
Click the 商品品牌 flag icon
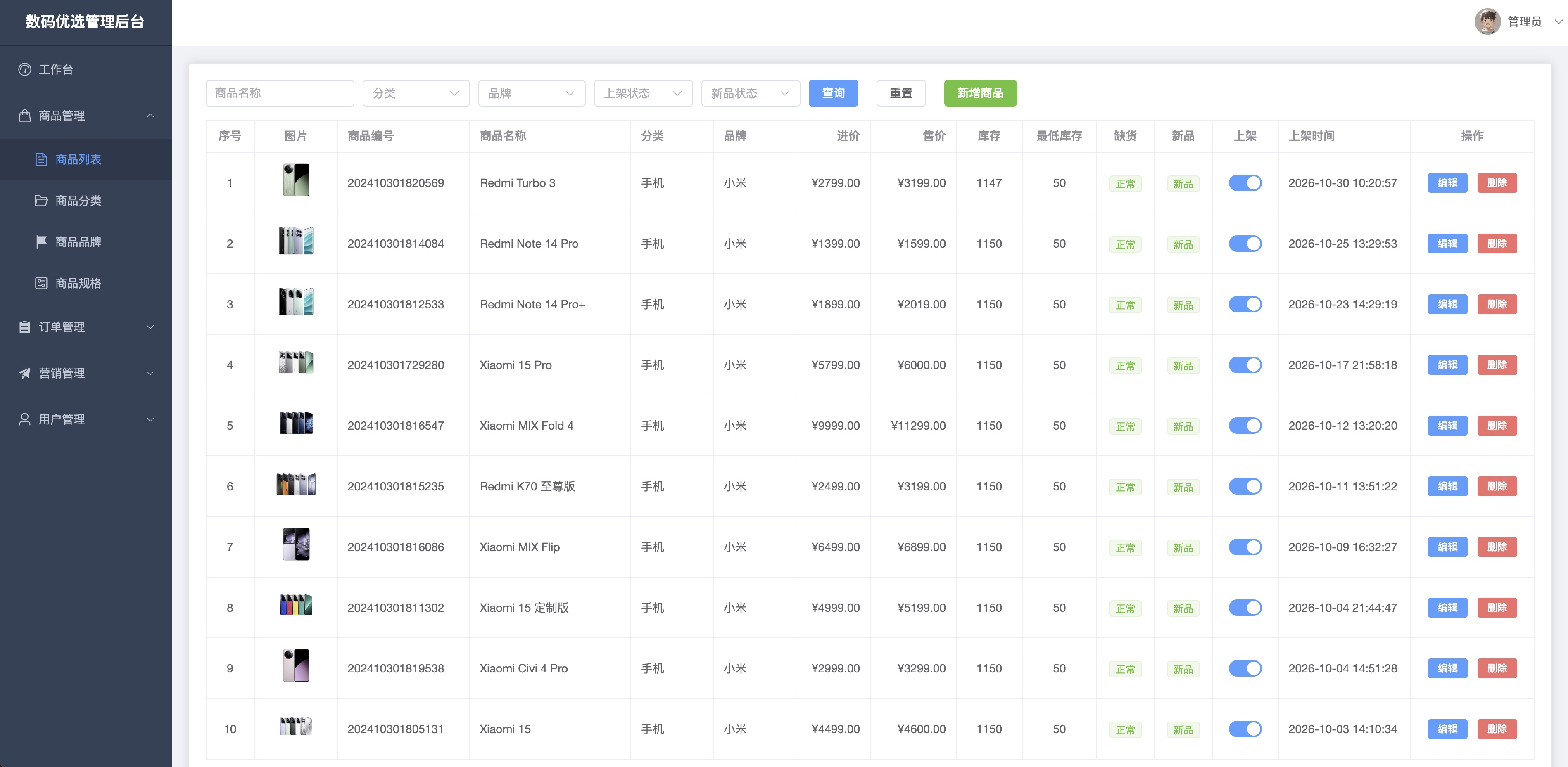[x=41, y=242]
